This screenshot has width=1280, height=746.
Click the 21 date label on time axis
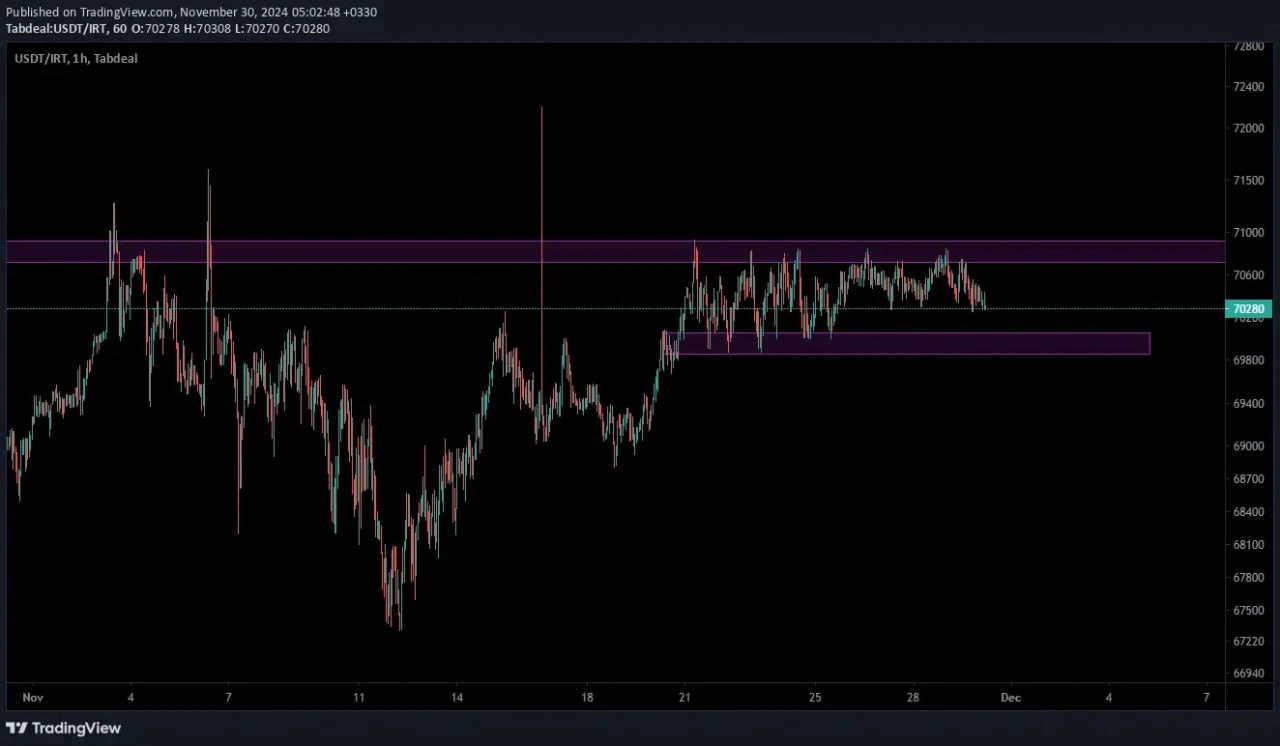point(685,698)
